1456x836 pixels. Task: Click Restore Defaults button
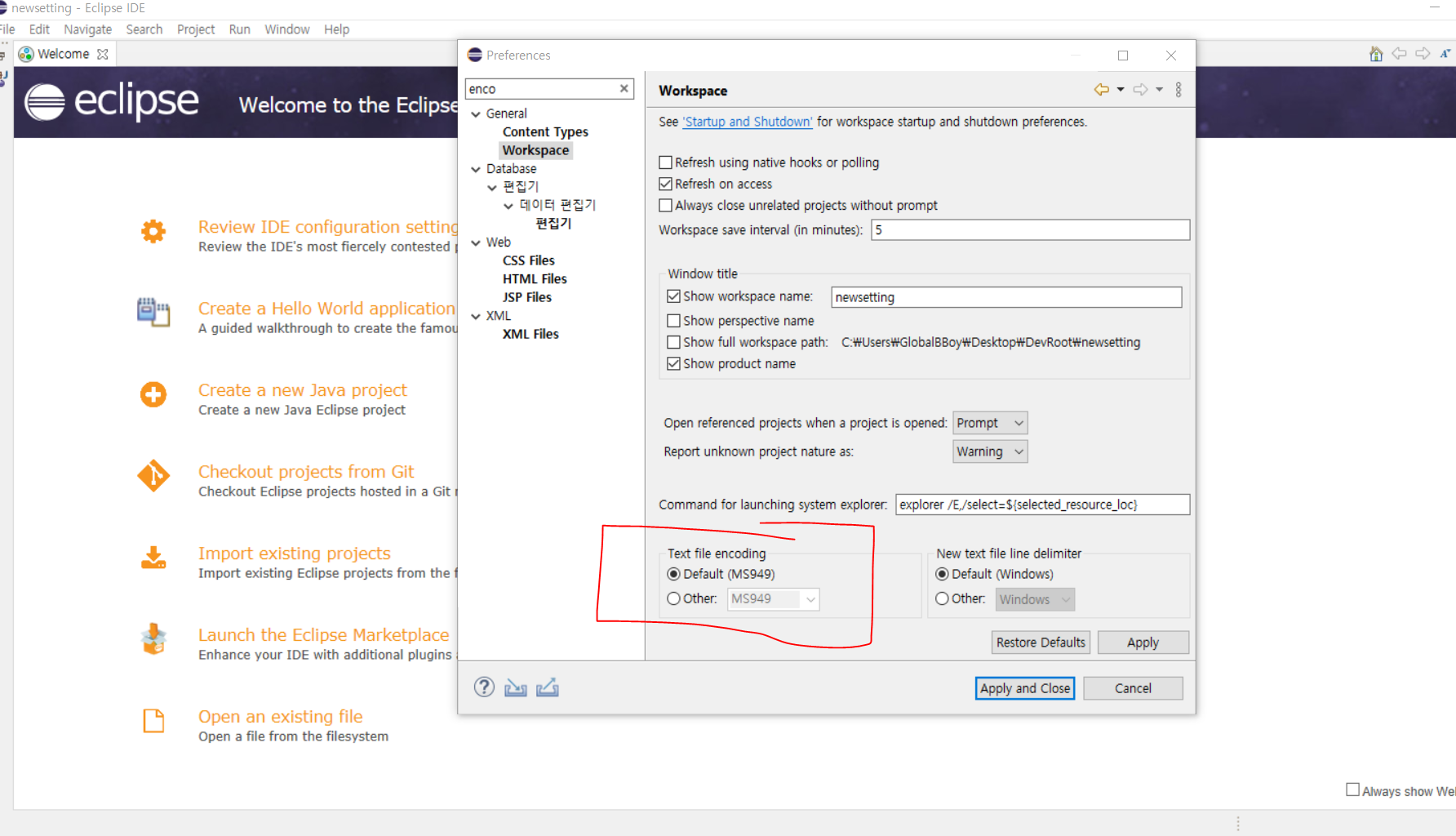[x=1041, y=643]
